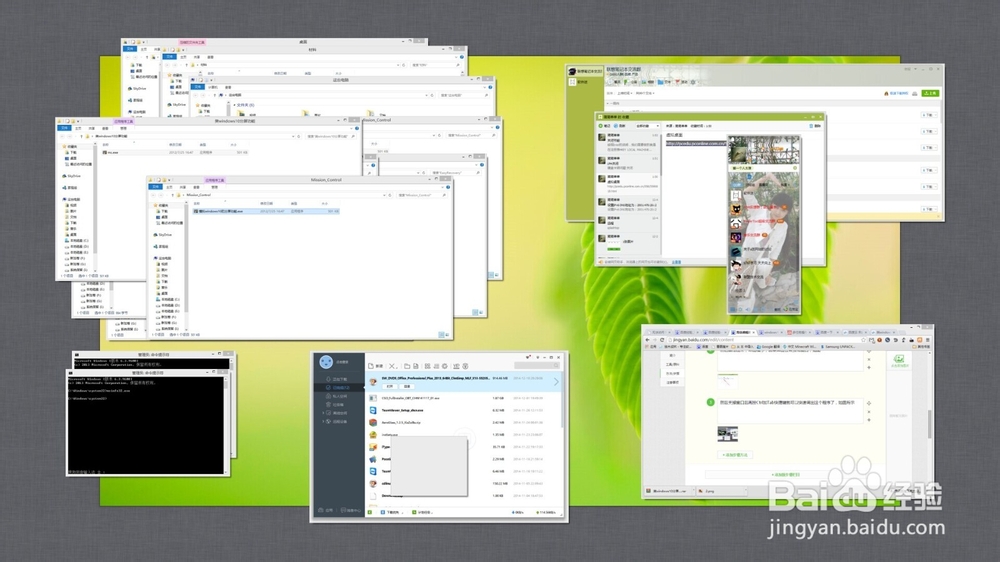
Task: Click the small screenshot thumbnail in browser page
Action: pos(728,434)
